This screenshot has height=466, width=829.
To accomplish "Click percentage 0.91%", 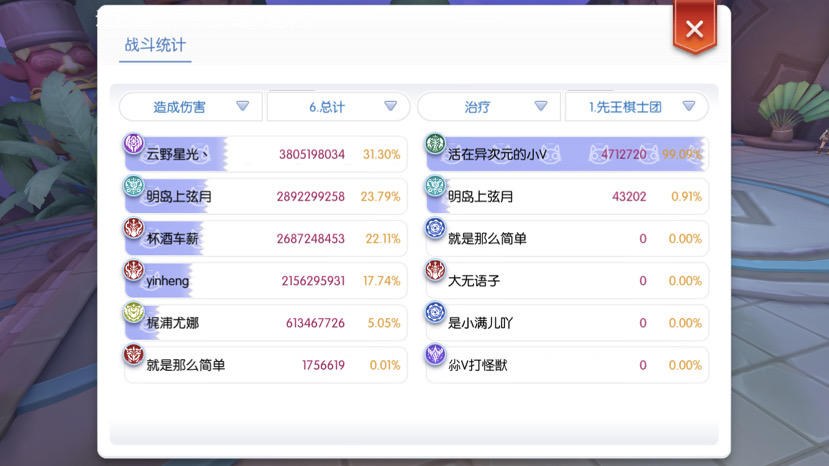I will tap(686, 197).
